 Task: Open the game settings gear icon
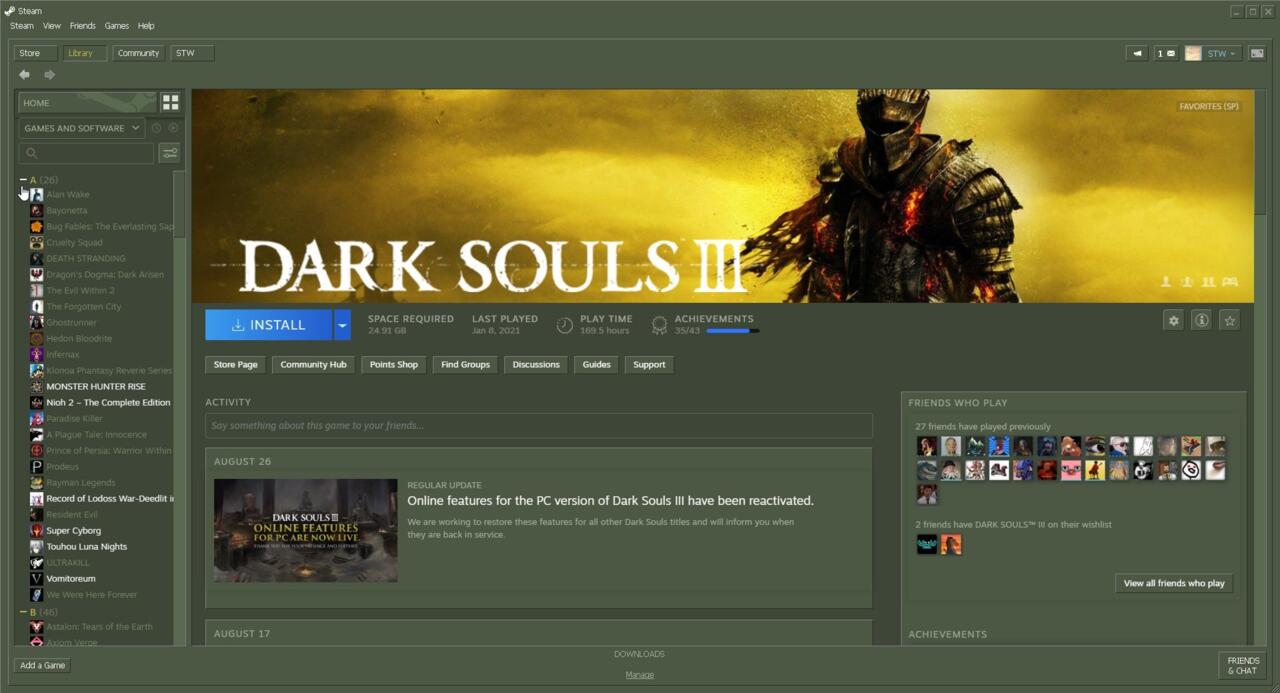click(x=1173, y=320)
